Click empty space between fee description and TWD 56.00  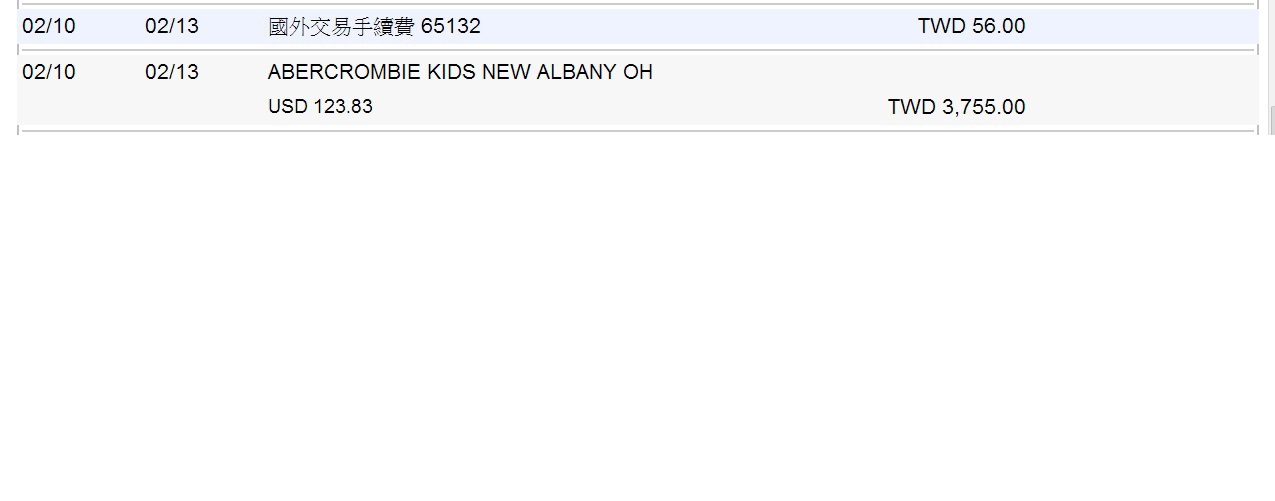(x=700, y=26)
